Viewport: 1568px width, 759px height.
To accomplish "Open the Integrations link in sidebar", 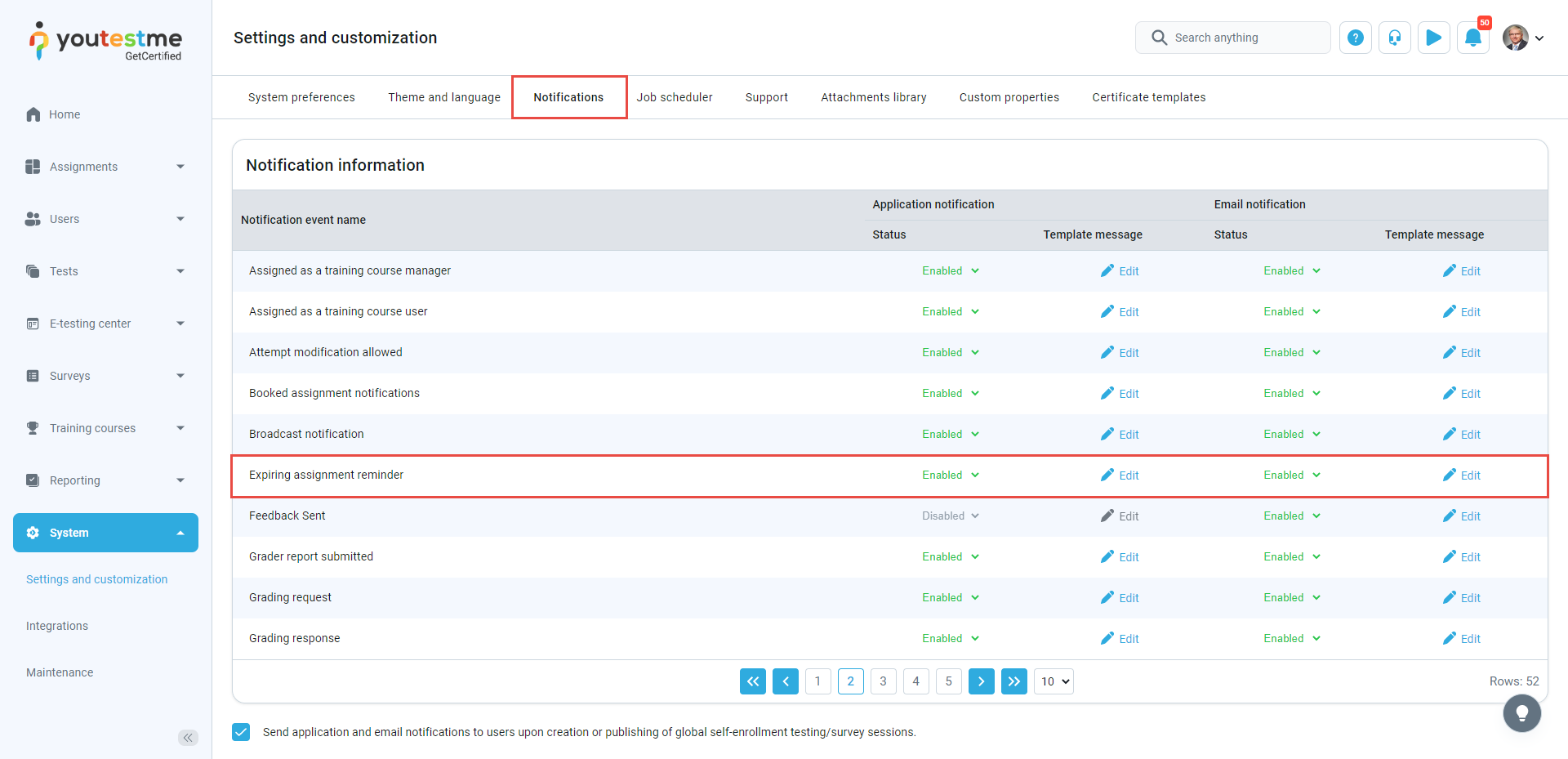I will point(57,626).
